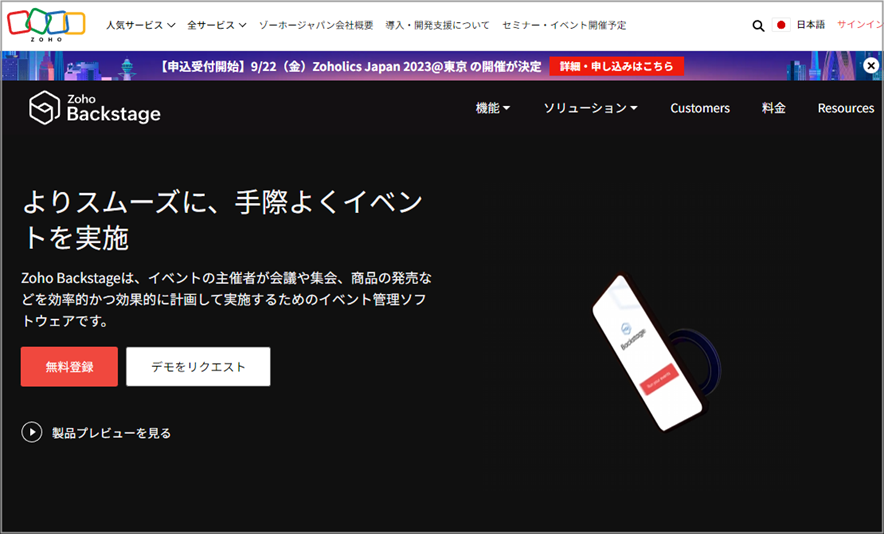Screen dimensions: 884x534
Task: Click the よりスムーズに、手際よくイベントを実施 headline
Action: 223,219
